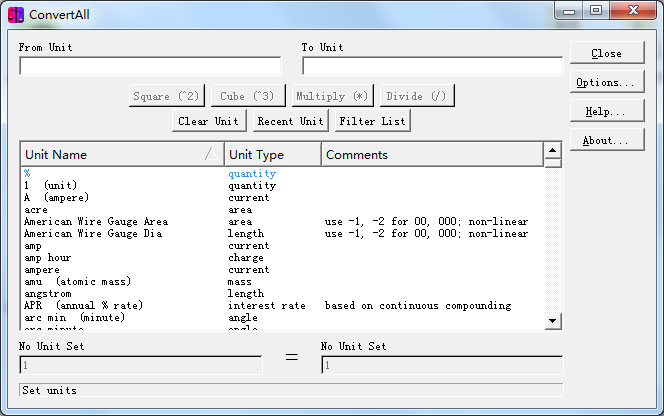The image size is (664, 416).
Task: Click the left value field under No Unit Set
Action: [141, 365]
